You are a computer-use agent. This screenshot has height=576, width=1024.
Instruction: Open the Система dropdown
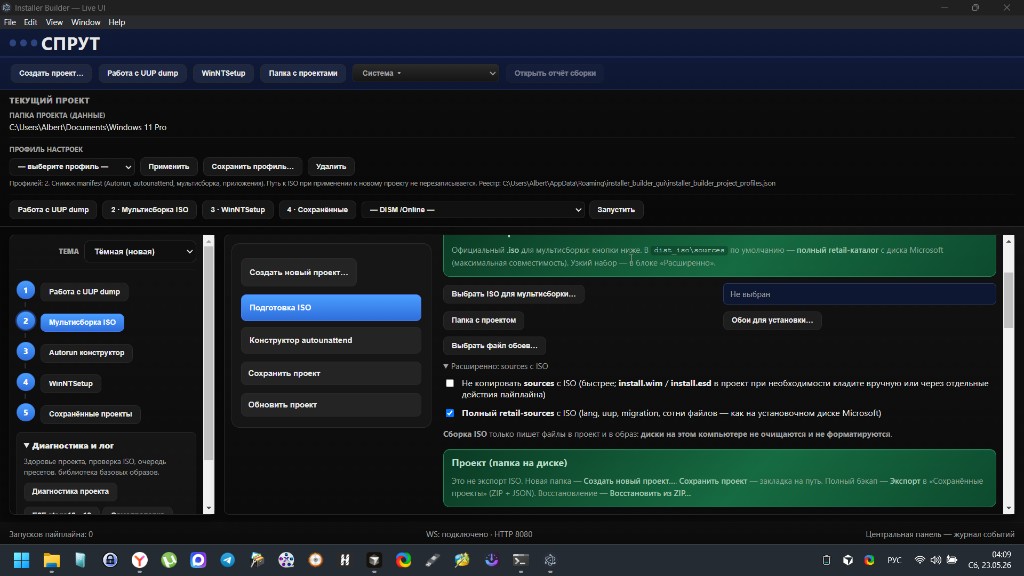click(426, 73)
